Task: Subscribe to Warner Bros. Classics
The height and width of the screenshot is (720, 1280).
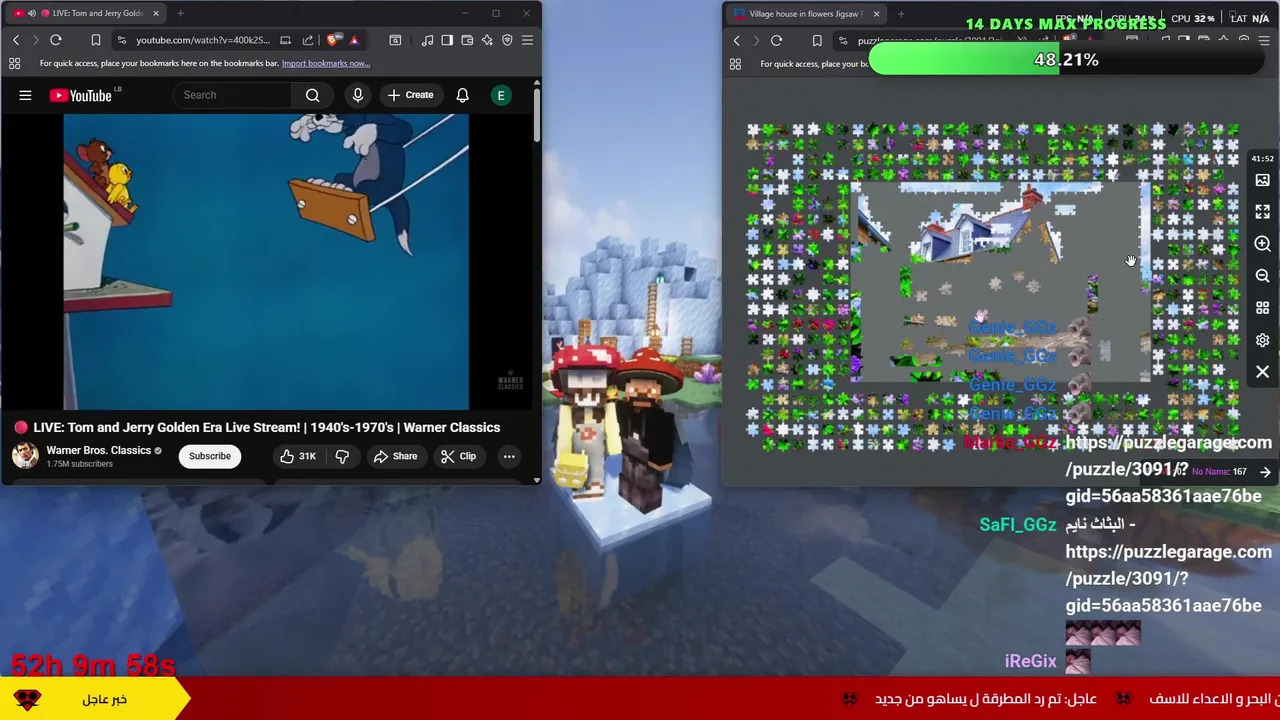Action: point(210,456)
